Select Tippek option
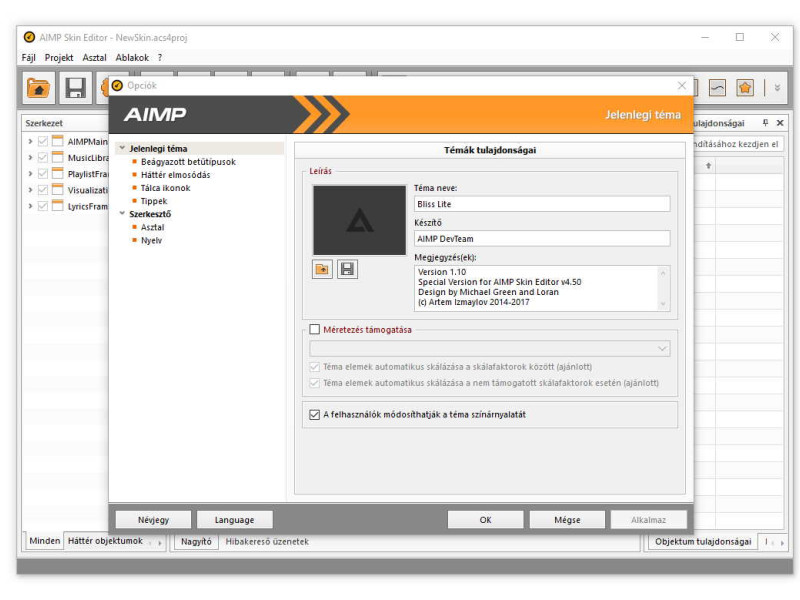Image resolution: width=800 pixels, height=600 pixels. click(154, 201)
